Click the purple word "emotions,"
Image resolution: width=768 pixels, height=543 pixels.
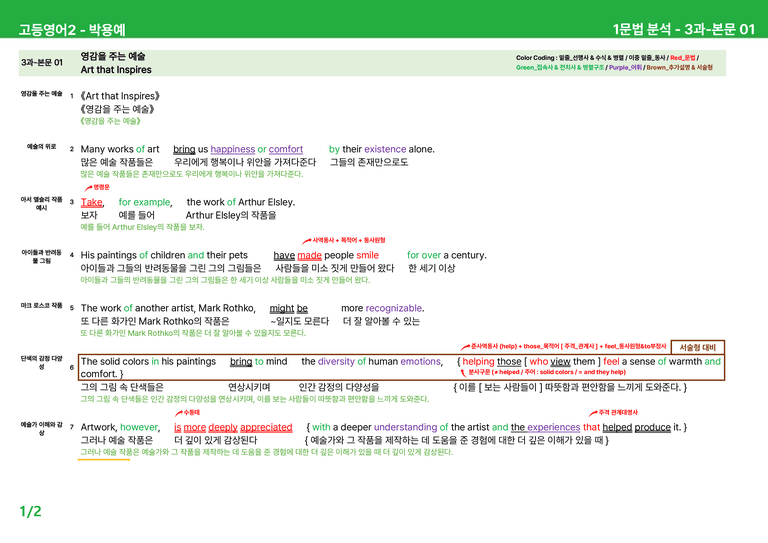coord(422,361)
